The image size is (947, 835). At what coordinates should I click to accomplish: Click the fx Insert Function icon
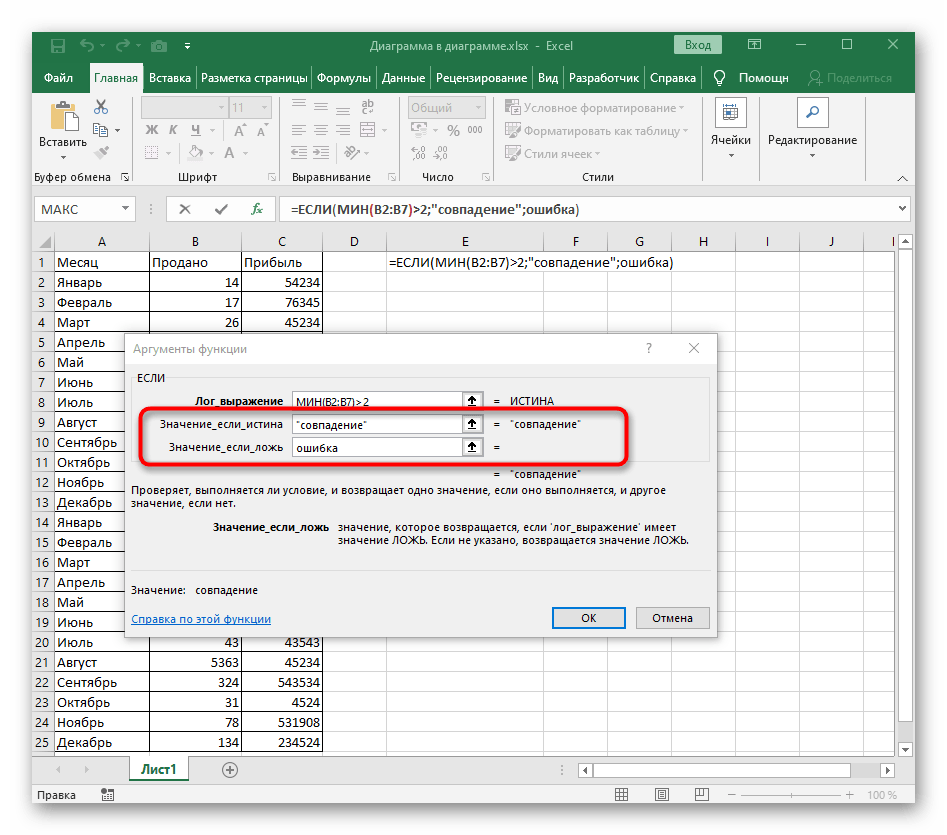(x=257, y=209)
